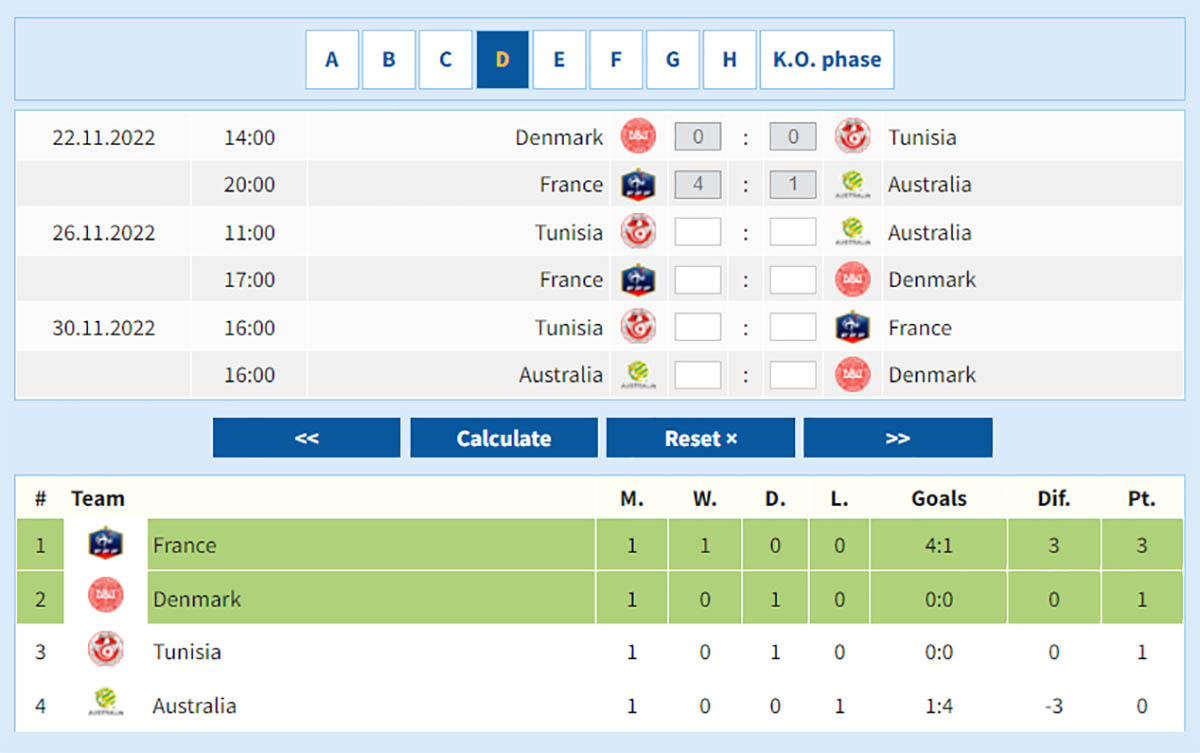Viewport: 1200px width, 753px height.
Task: Open the K.O. phase tab
Action: pos(827,59)
